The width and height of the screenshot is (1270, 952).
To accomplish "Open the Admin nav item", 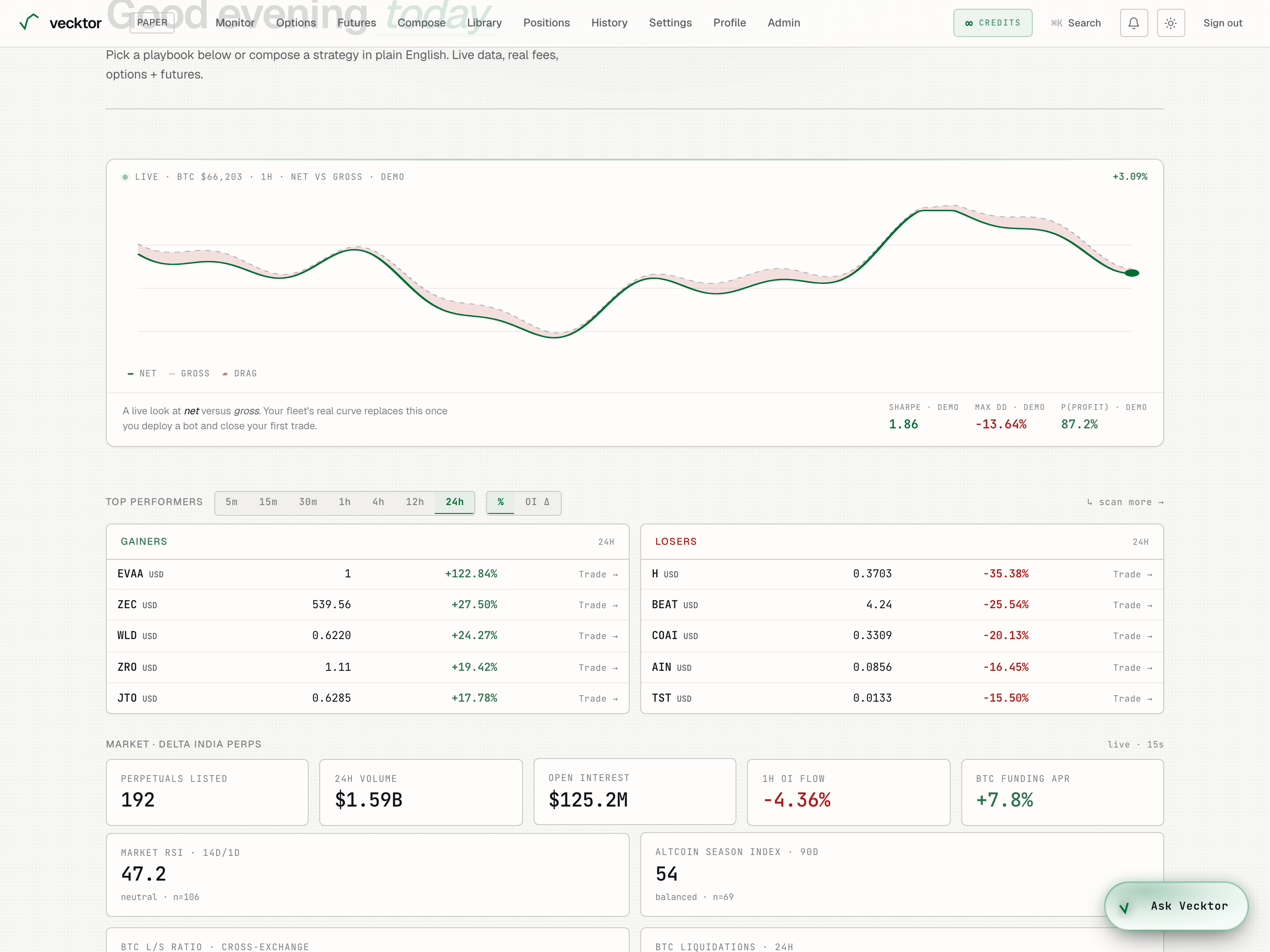I will (784, 22).
